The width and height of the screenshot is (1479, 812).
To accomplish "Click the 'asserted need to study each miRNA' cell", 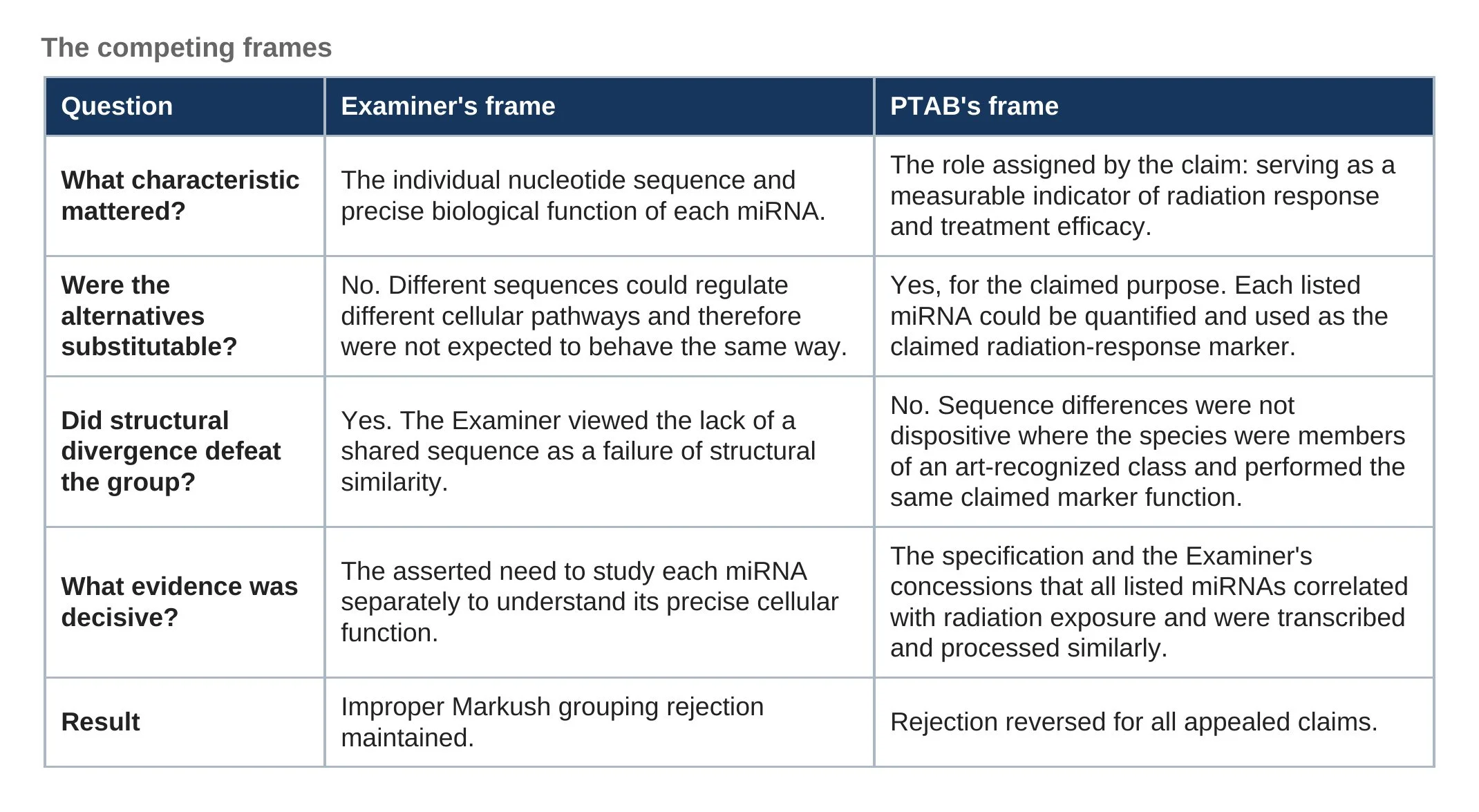I will [599, 603].
